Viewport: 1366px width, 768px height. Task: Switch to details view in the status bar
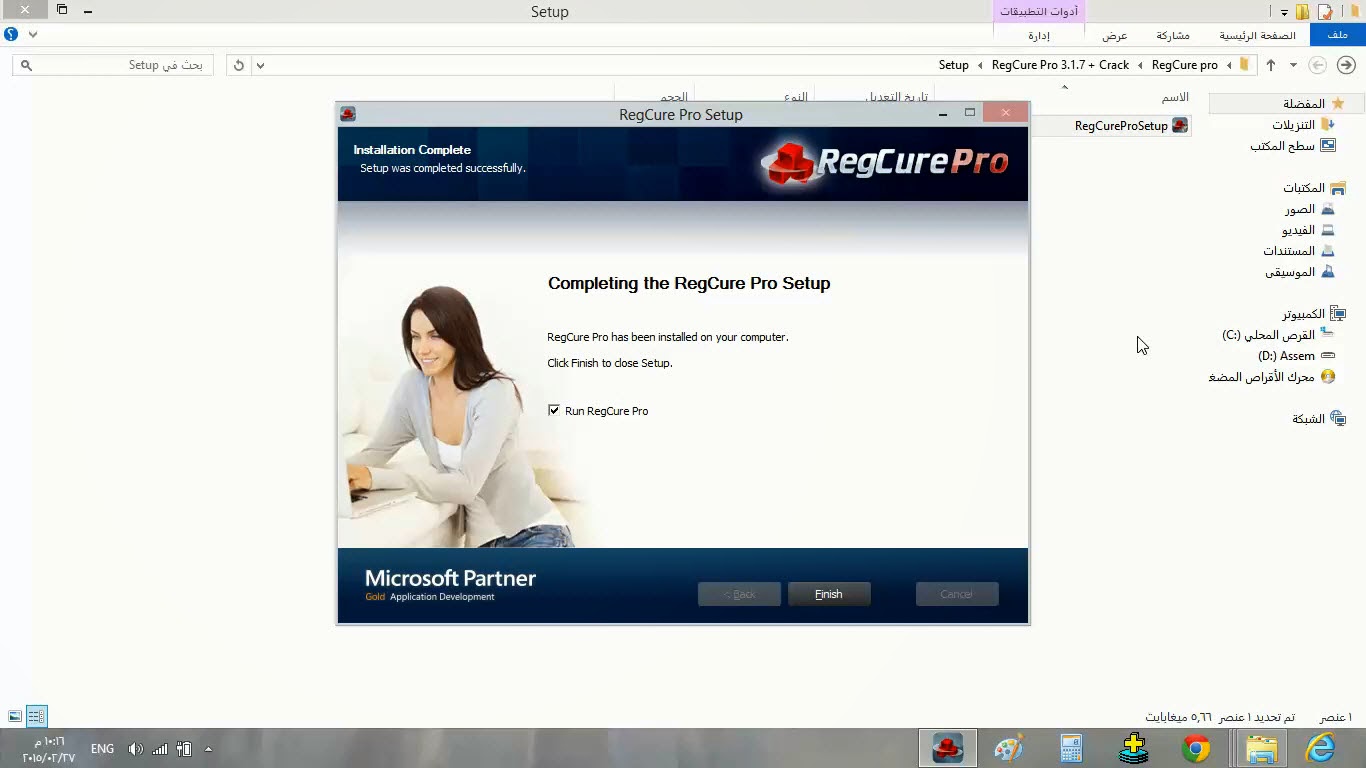36,717
